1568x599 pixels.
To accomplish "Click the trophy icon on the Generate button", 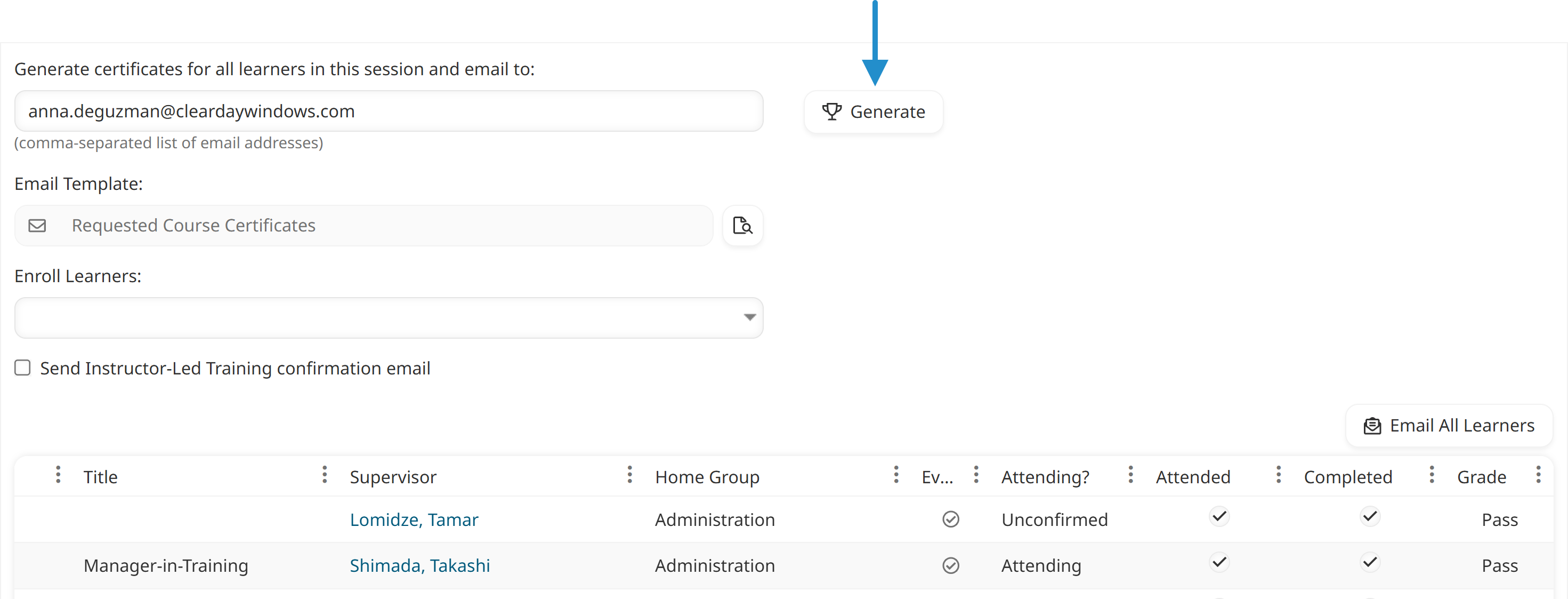I will [x=832, y=111].
